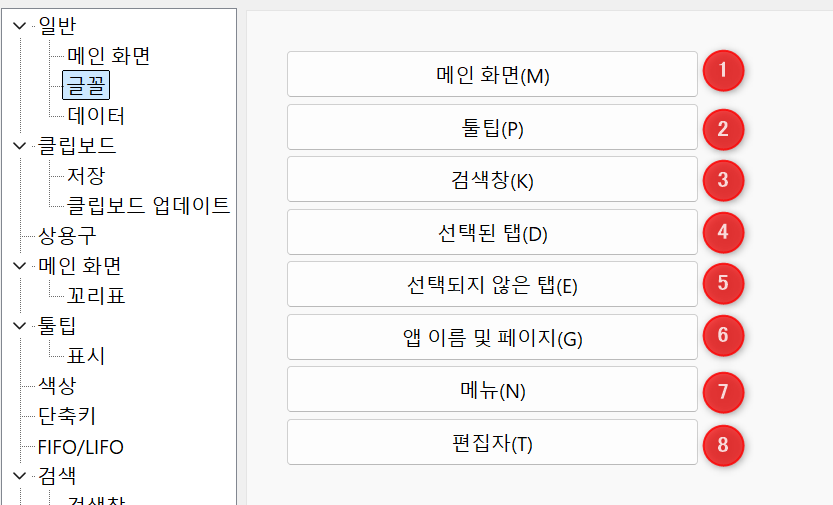This screenshot has height=505, width=833.
Task: Select the 저장 tree item
Action: [x=86, y=176]
